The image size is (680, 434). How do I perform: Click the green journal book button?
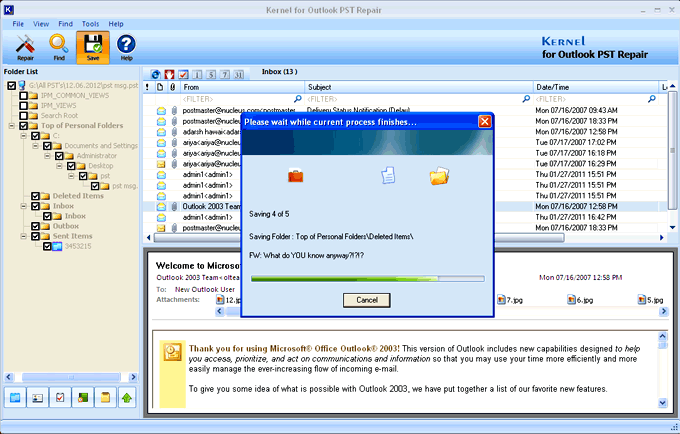83,397
